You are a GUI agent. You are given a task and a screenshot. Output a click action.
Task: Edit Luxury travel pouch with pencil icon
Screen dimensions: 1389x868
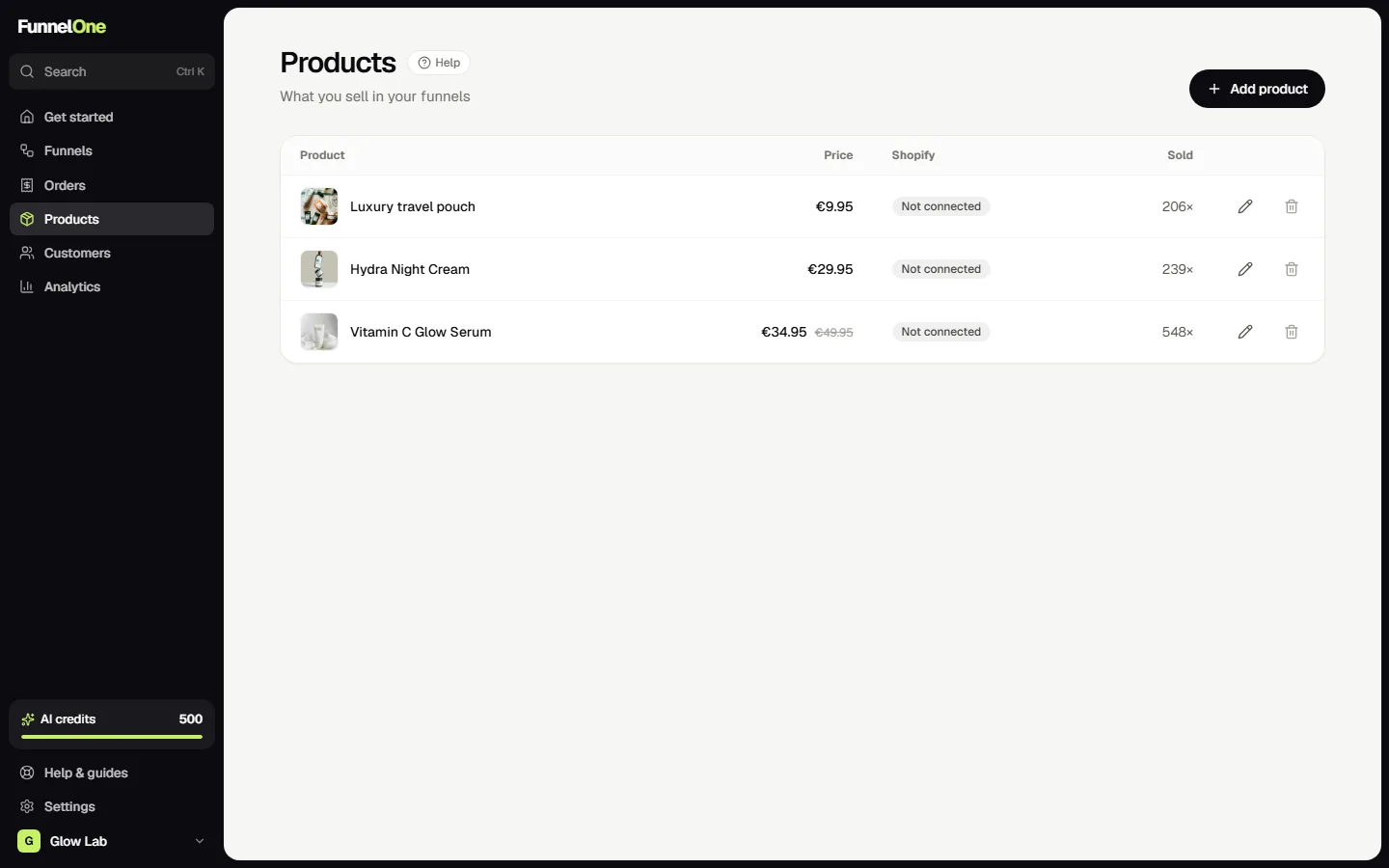(x=1245, y=206)
